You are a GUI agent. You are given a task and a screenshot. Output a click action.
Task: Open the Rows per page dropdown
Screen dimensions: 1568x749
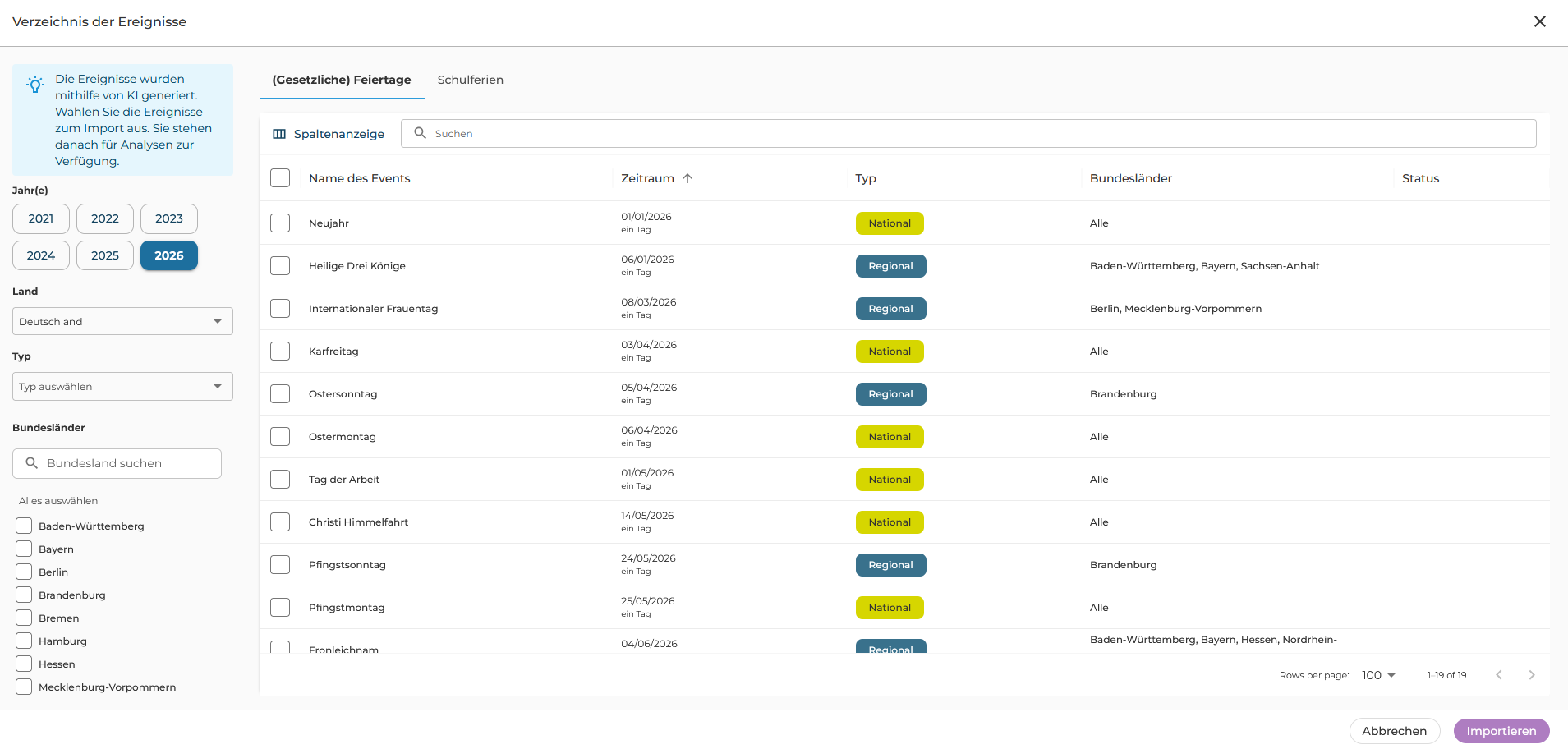(1378, 675)
